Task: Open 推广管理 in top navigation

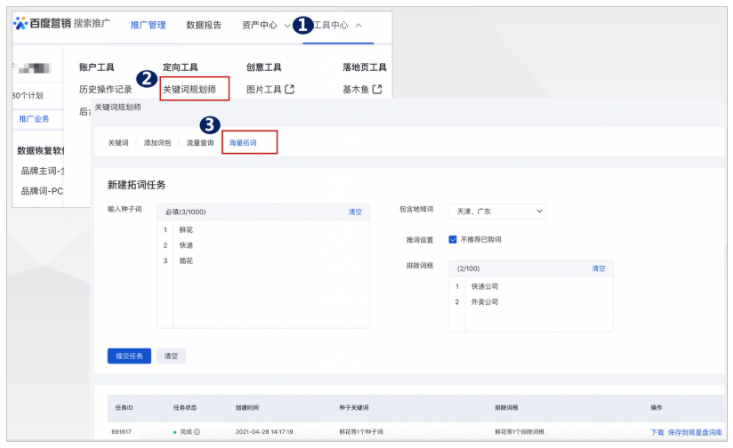Action: (148, 25)
